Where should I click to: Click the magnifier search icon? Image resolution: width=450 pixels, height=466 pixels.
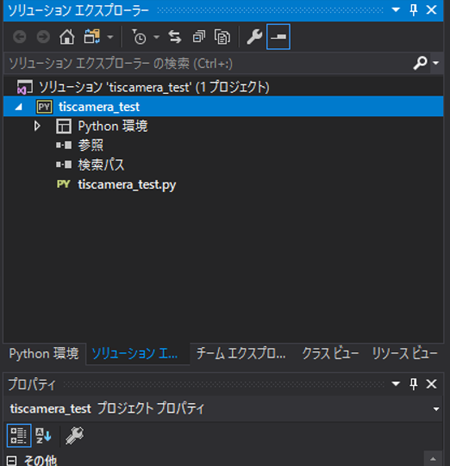point(420,63)
